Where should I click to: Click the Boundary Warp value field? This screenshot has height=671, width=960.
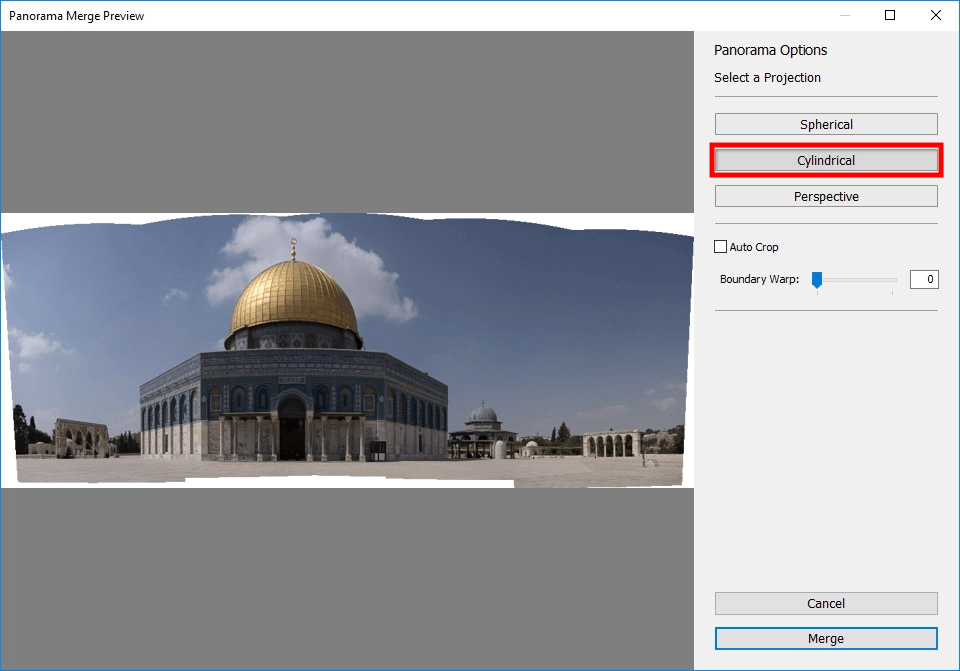924,279
